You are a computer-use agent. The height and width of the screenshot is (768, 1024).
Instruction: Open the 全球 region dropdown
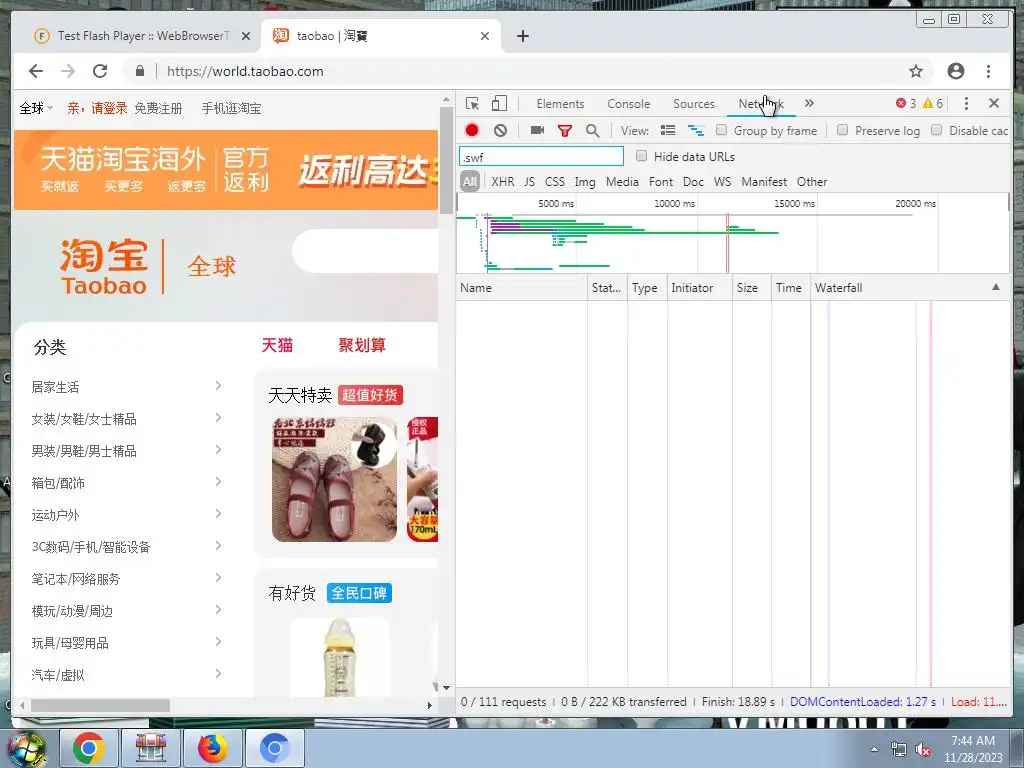pyautogui.click(x=36, y=108)
